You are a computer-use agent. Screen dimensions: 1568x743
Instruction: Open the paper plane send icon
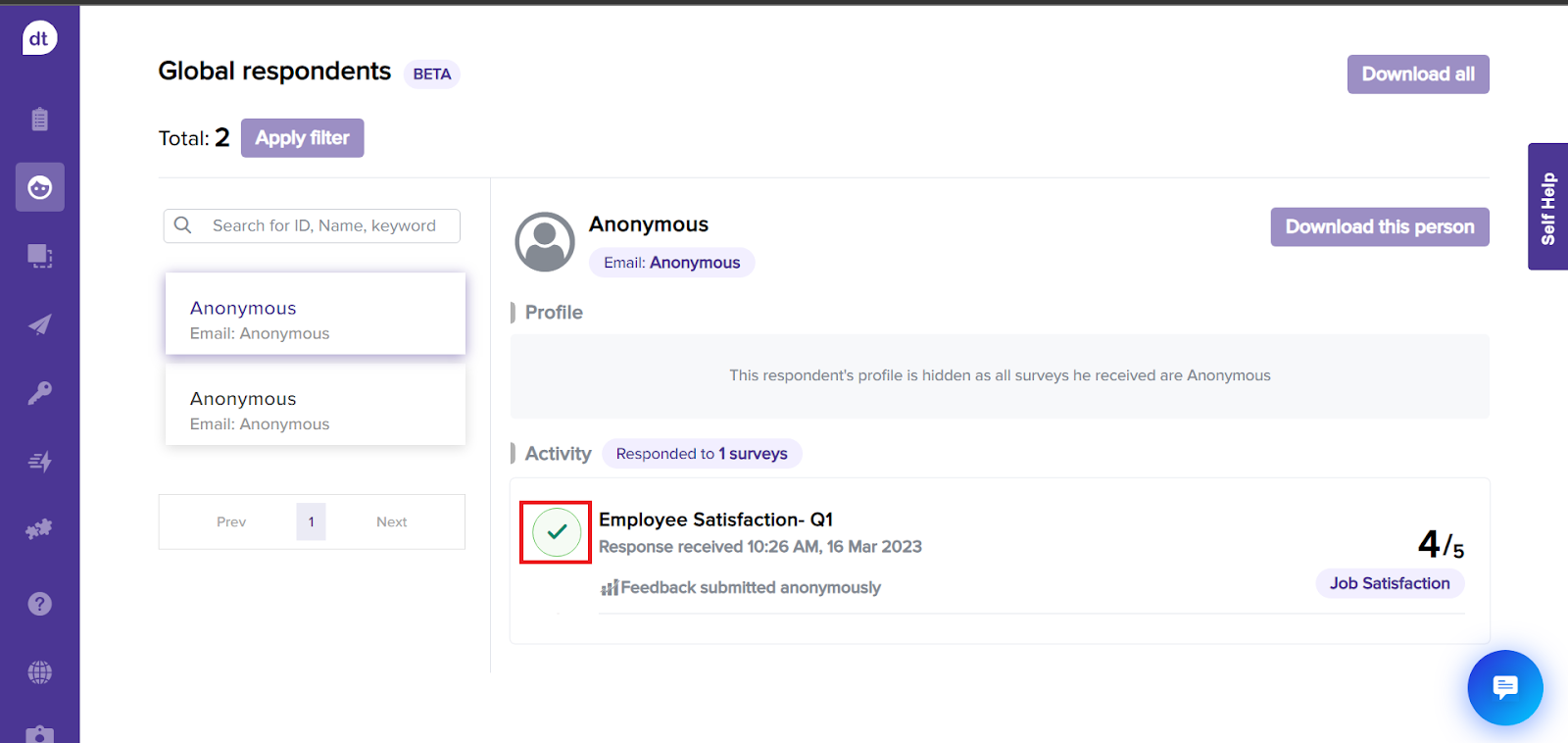(39, 325)
